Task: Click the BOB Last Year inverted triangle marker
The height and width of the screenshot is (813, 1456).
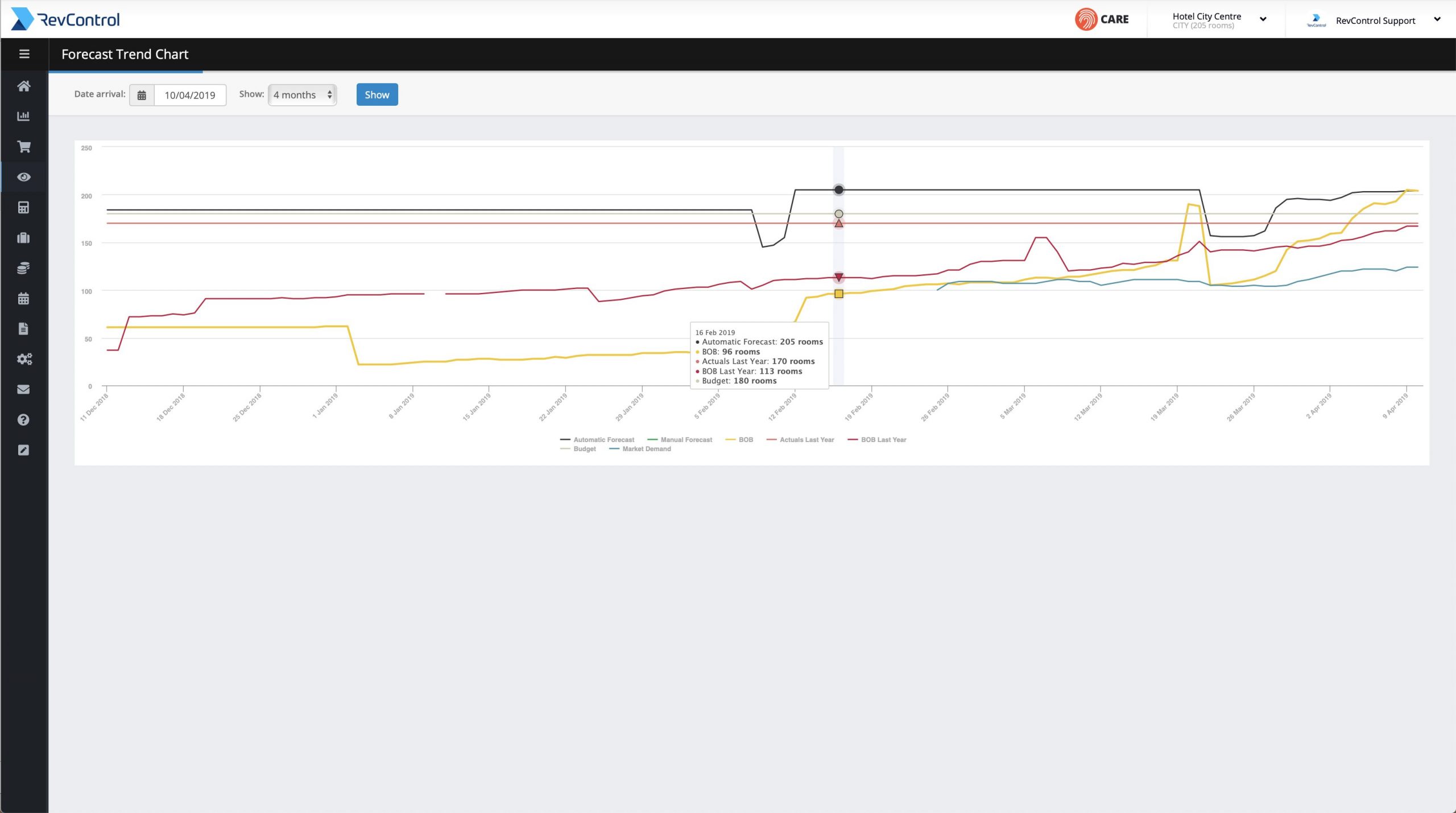Action: click(x=838, y=278)
